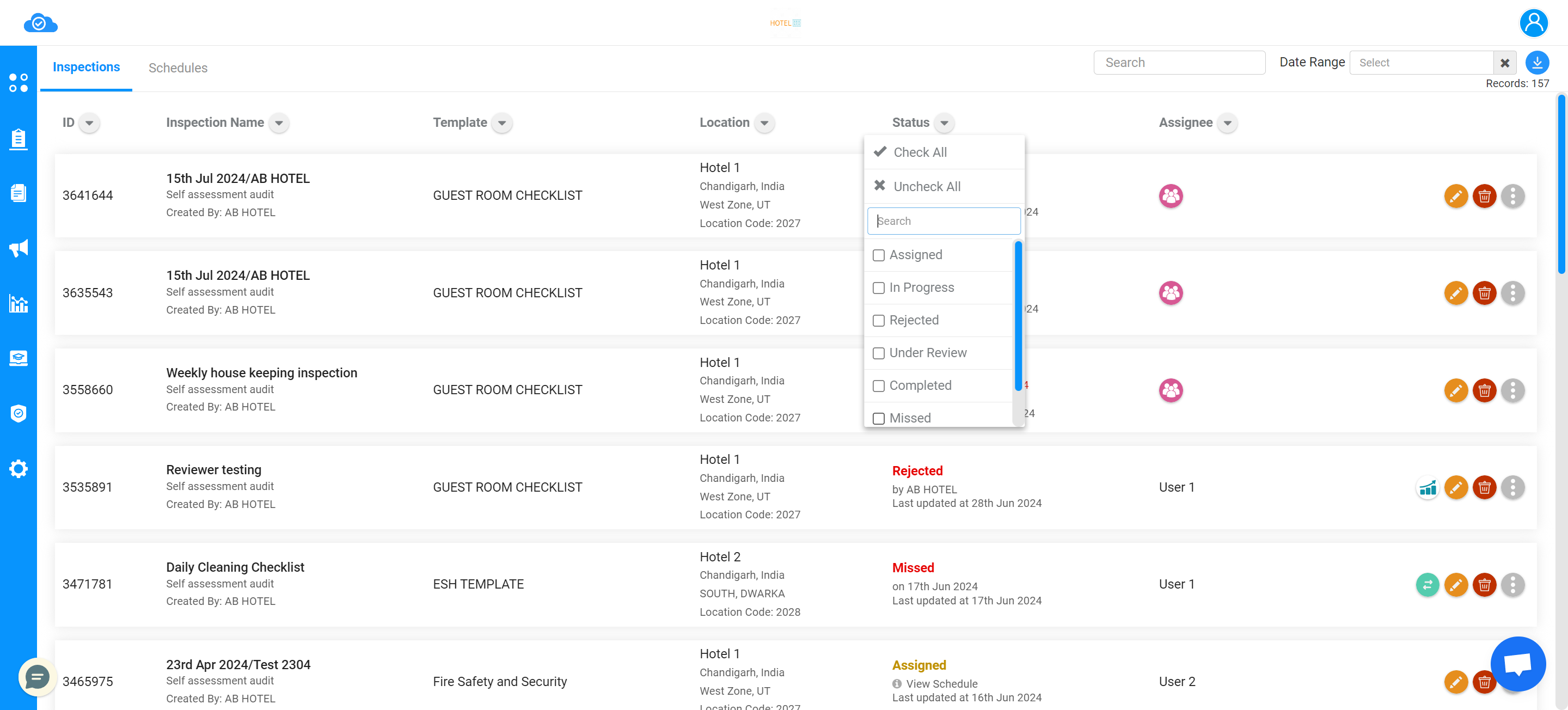This screenshot has height=710, width=1568.
Task: Click Check All in status filter
Action: pyautogui.click(x=918, y=152)
